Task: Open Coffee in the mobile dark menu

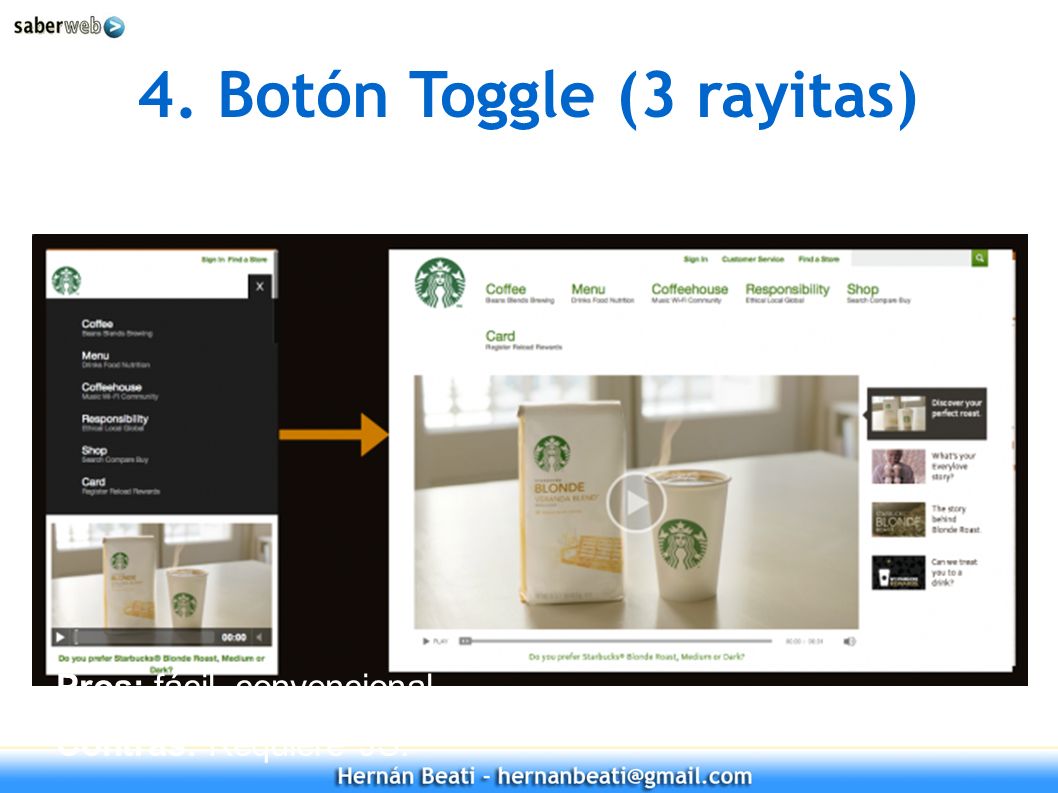Action: 117,327
